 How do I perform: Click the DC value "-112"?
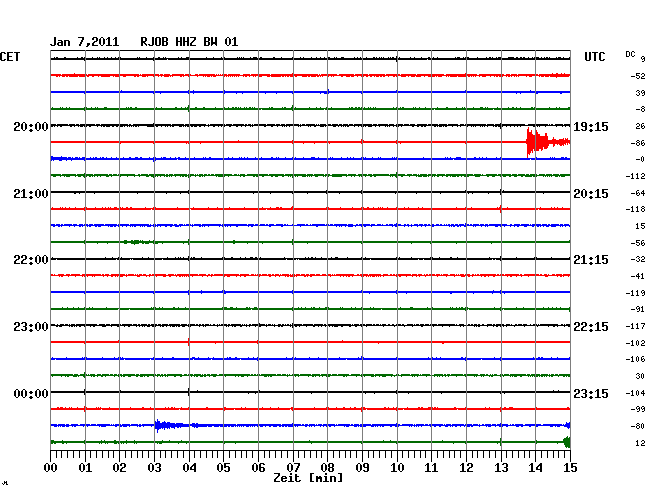pos(635,177)
